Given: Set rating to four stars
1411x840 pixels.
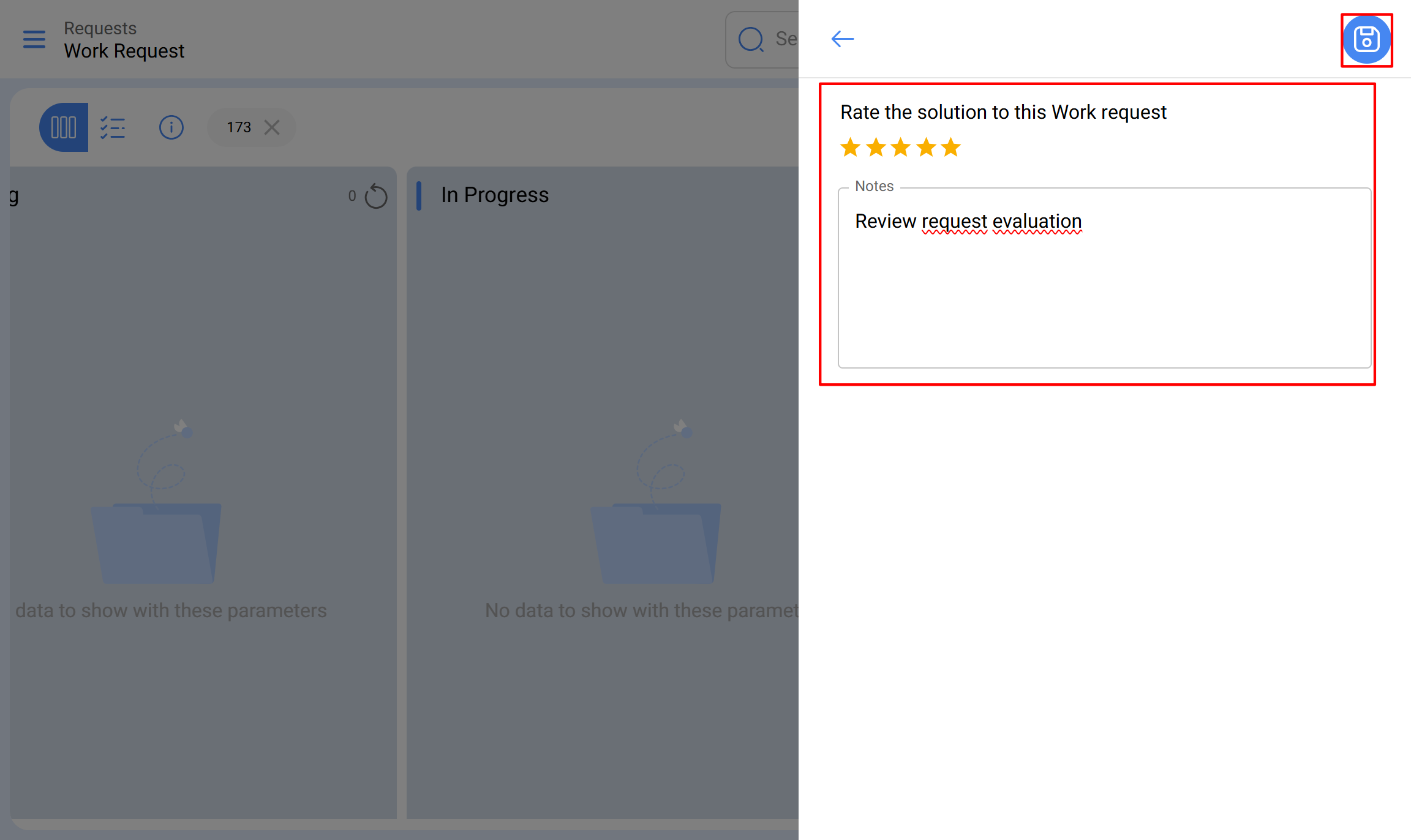Looking at the screenshot, I should click(926, 148).
